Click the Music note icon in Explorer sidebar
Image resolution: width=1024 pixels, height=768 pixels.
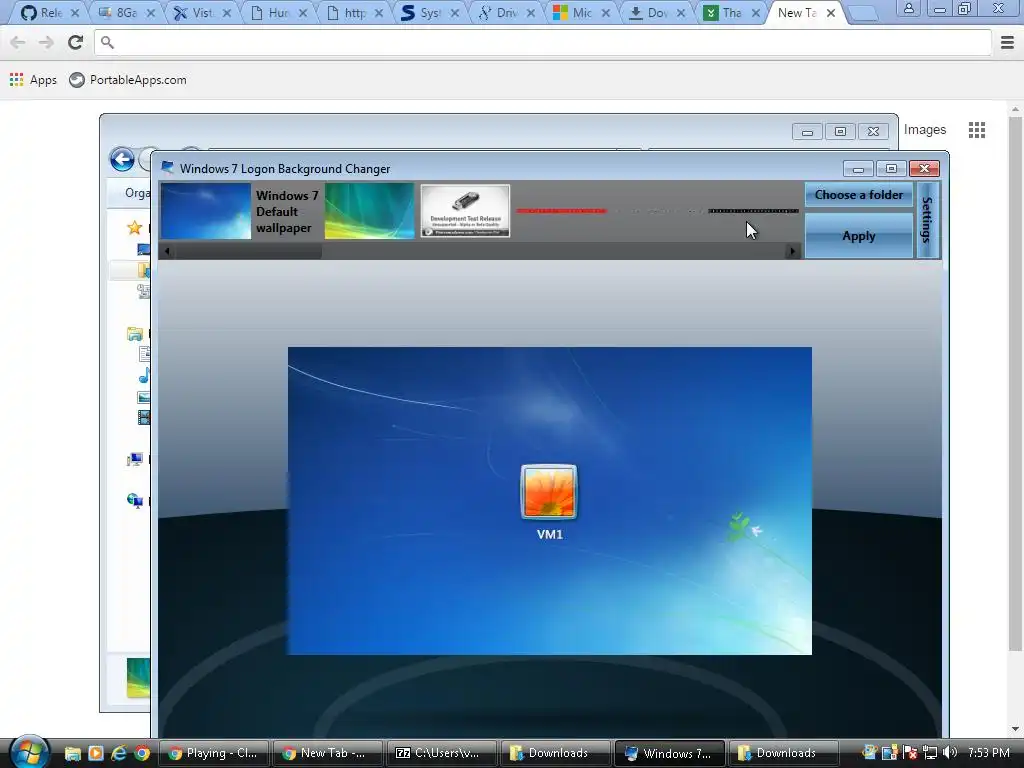click(x=144, y=375)
